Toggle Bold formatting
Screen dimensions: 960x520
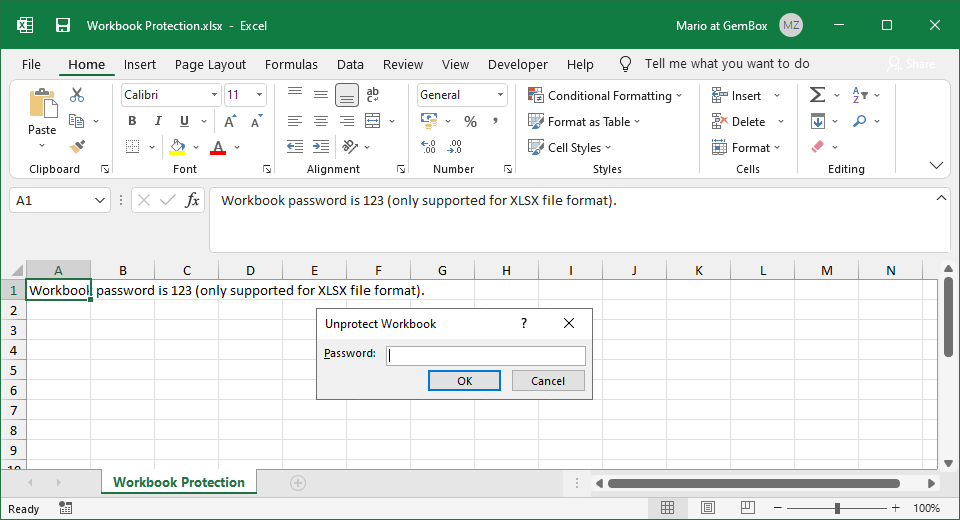click(x=132, y=121)
